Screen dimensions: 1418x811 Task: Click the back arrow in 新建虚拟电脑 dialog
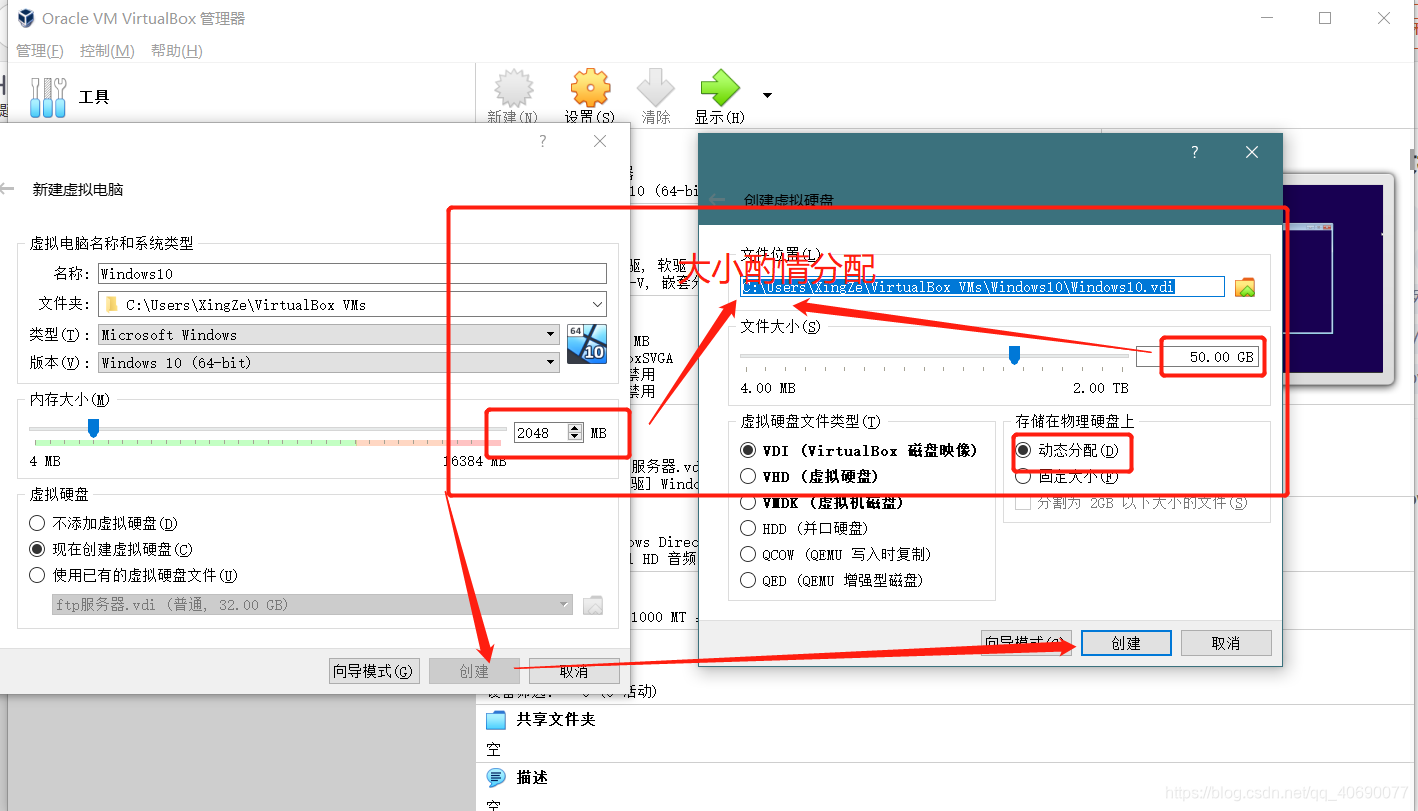8,189
